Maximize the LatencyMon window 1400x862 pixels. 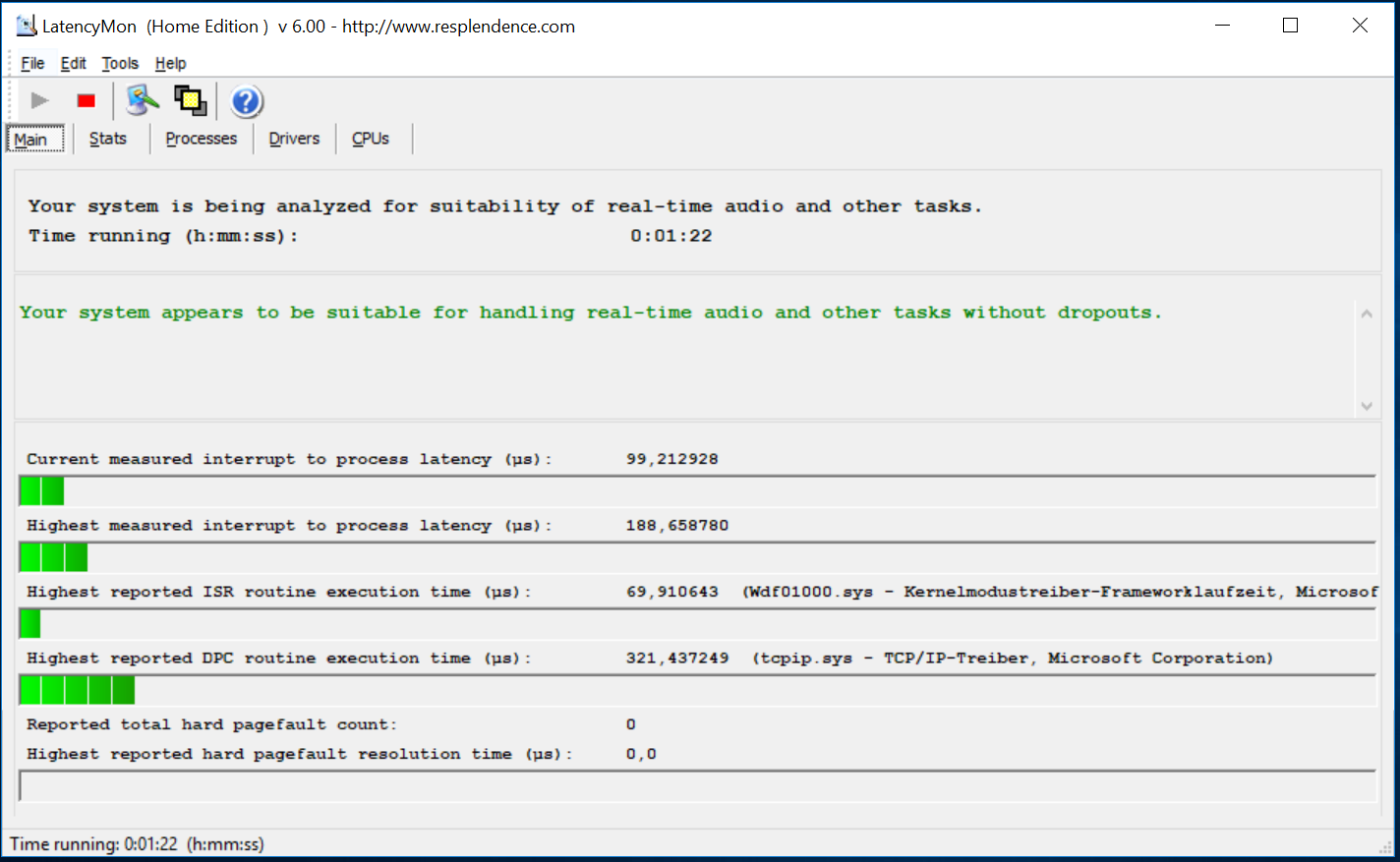coord(1290,26)
